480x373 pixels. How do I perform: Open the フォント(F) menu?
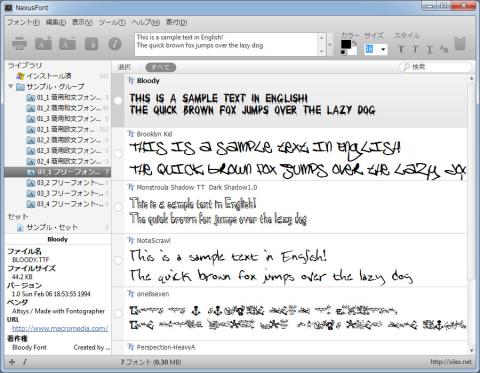point(23,22)
